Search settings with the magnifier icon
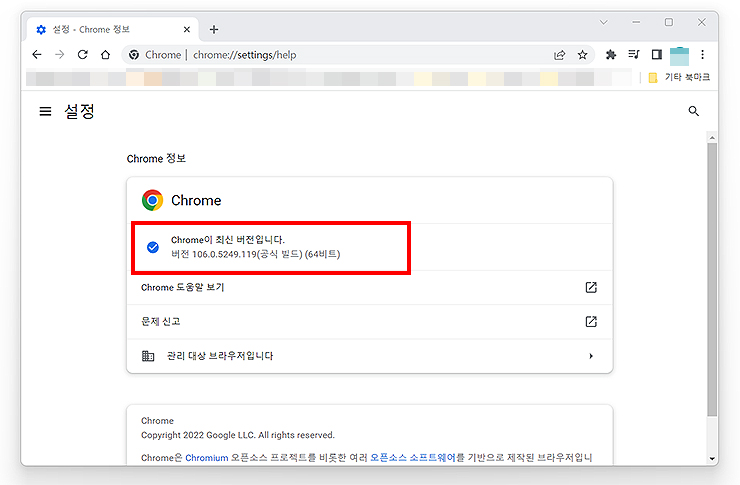The width and height of the screenshot is (740, 485). (693, 111)
